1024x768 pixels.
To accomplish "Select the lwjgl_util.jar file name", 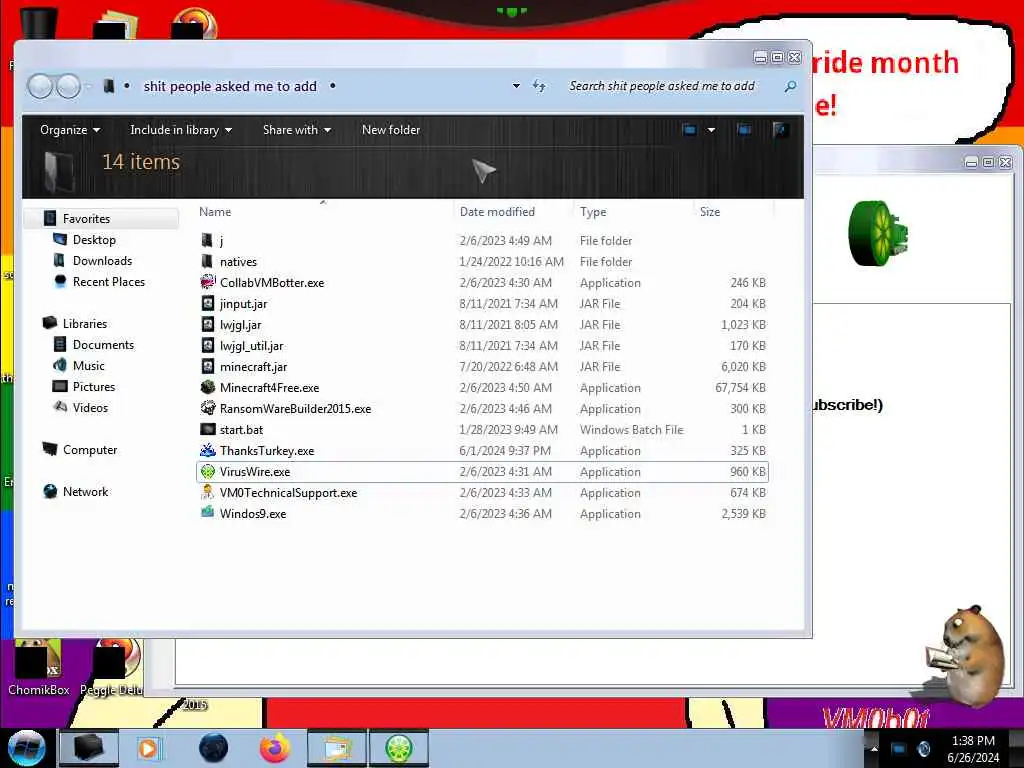I will pos(251,345).
